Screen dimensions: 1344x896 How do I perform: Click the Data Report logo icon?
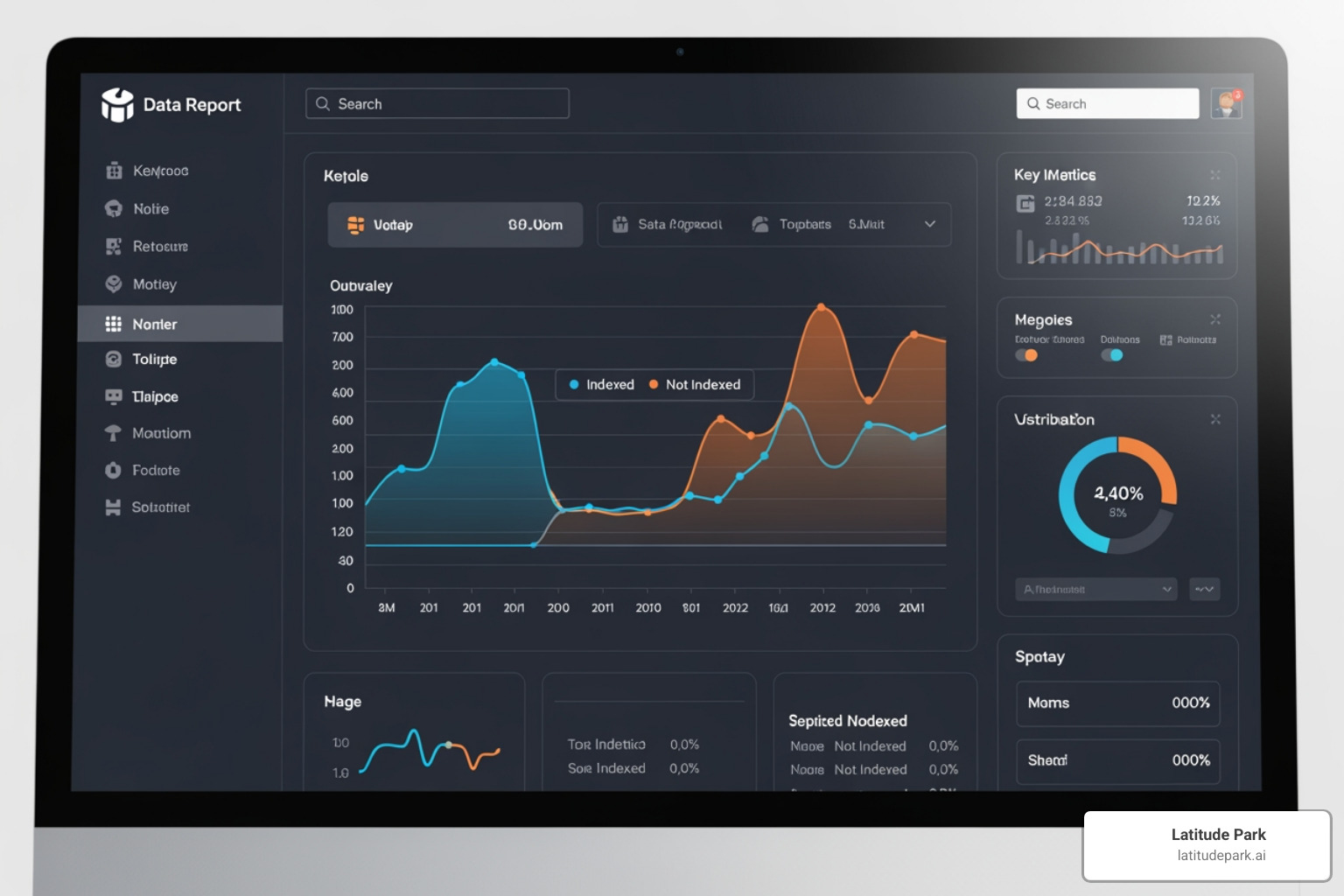(x=117, y=105)
